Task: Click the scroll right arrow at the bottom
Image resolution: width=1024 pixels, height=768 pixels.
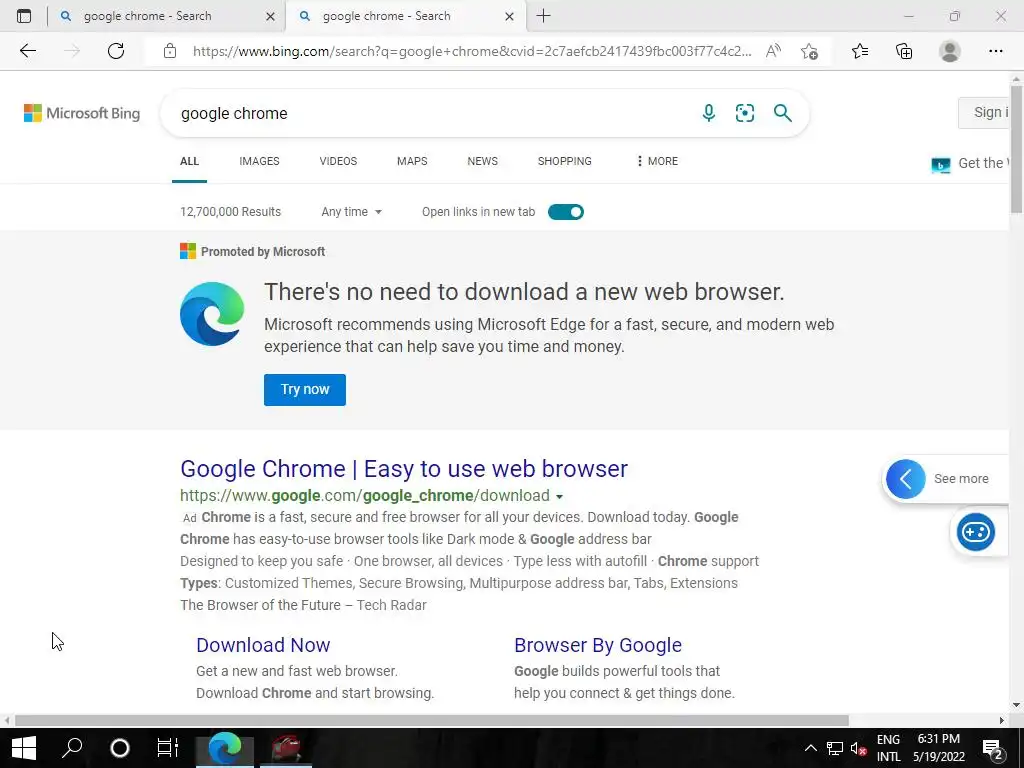Action: tap(1002, 721)
